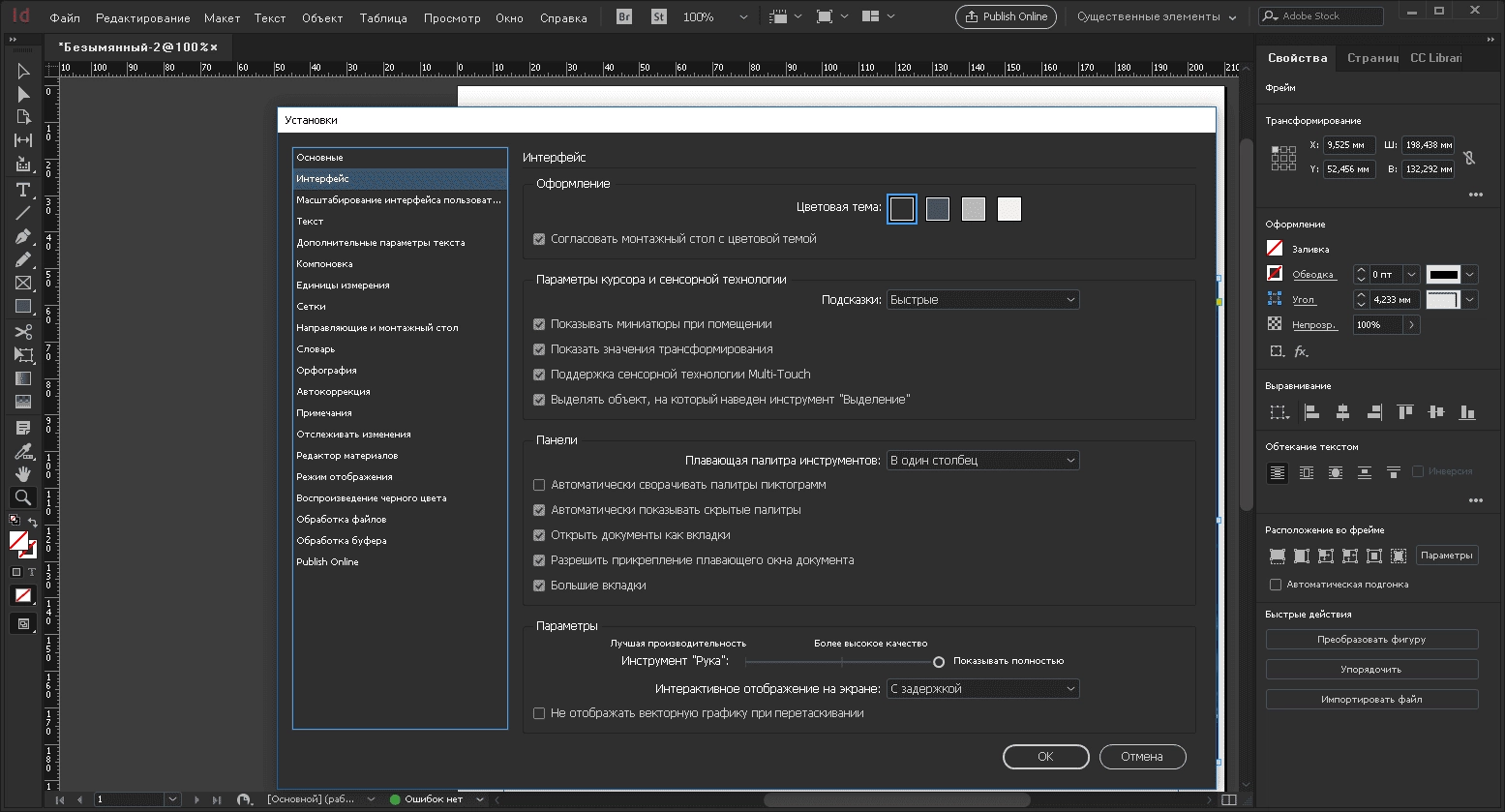The image size is (1505, 812).
Task: Toggle Согласовать монтажный стол с цветовой темой
Action: pos(540,239)
